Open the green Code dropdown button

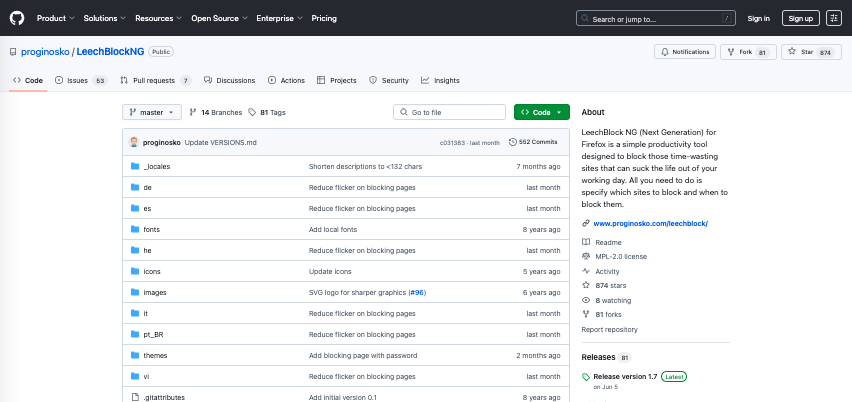(x=542, y=112)
